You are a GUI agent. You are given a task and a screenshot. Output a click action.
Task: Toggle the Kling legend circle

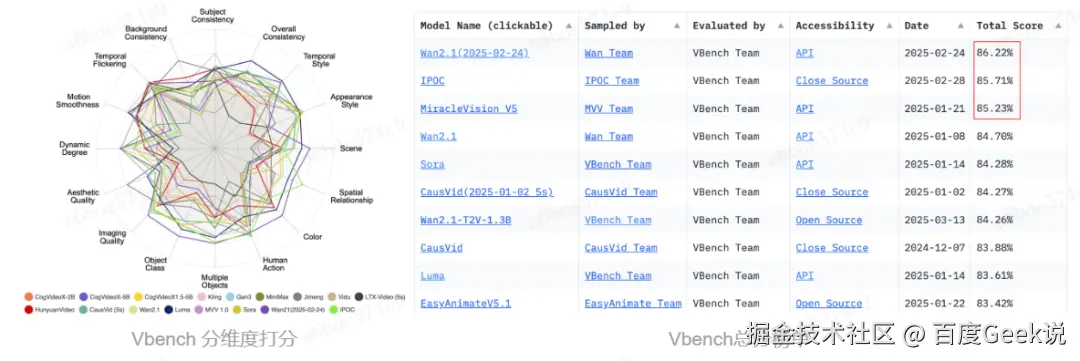click(x=202, y=297)
